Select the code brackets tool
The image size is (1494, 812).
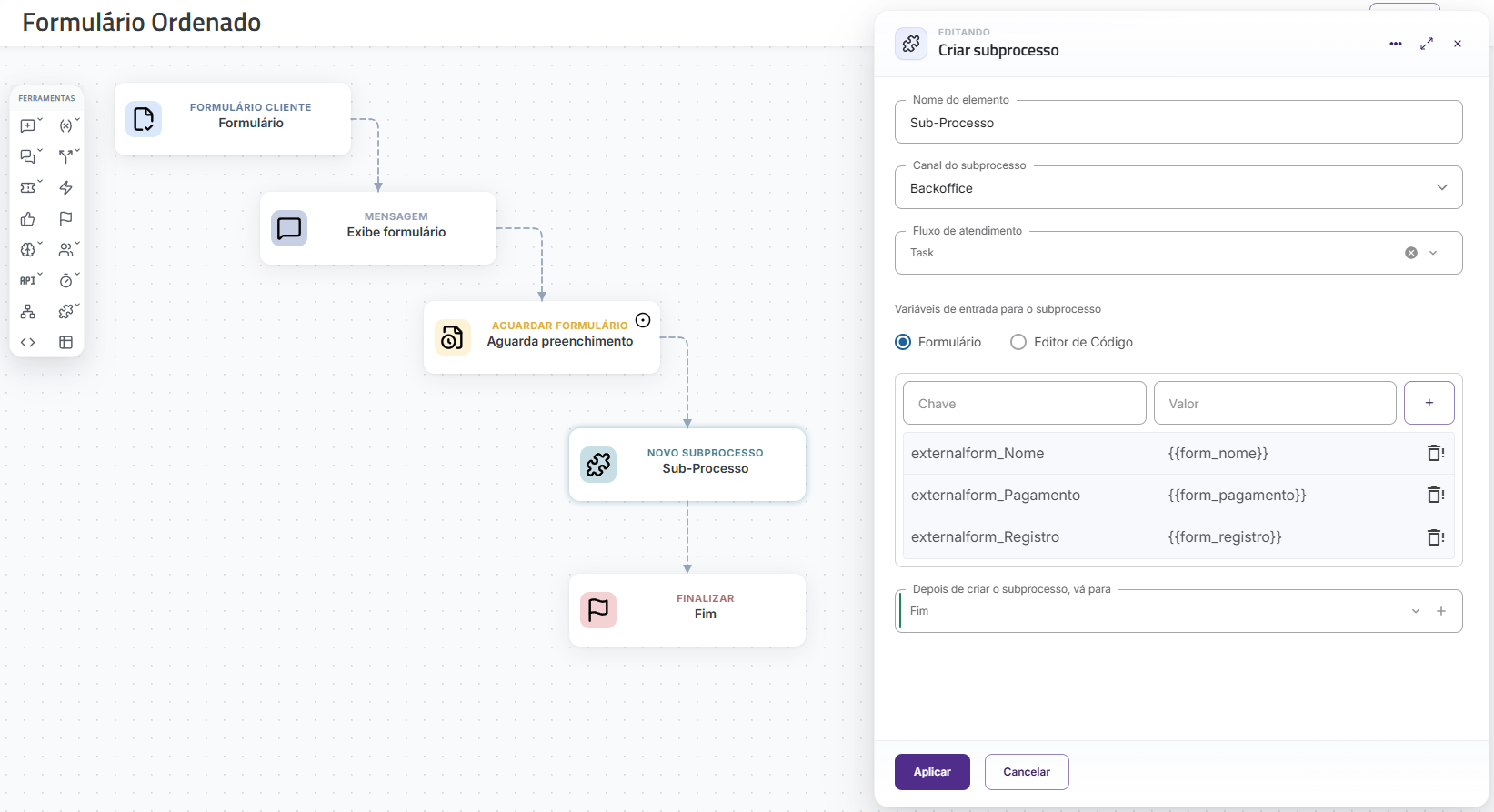(x=28, y=343)
